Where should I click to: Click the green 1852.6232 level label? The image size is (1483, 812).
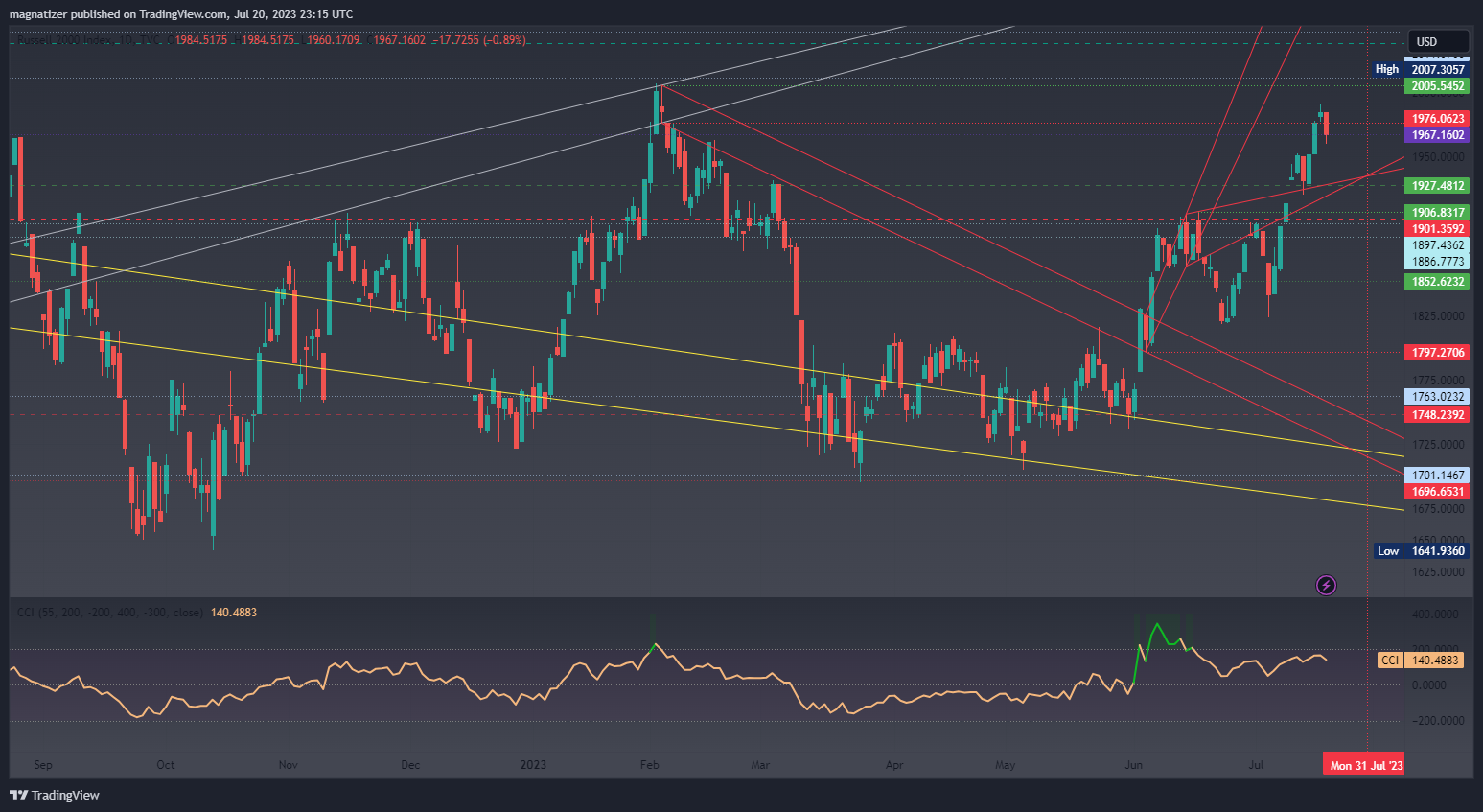click(x=1437, y=282)
